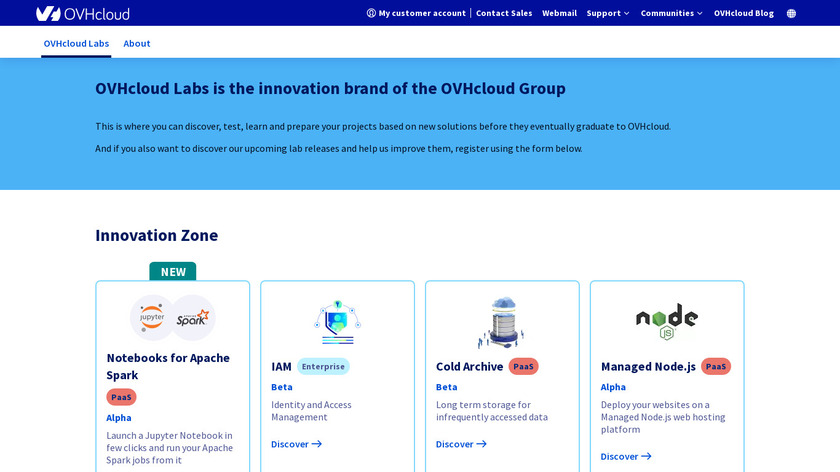Click Beta label in Cold Archive card
This screenshot has width=840, height=472.
coord(446,387)
